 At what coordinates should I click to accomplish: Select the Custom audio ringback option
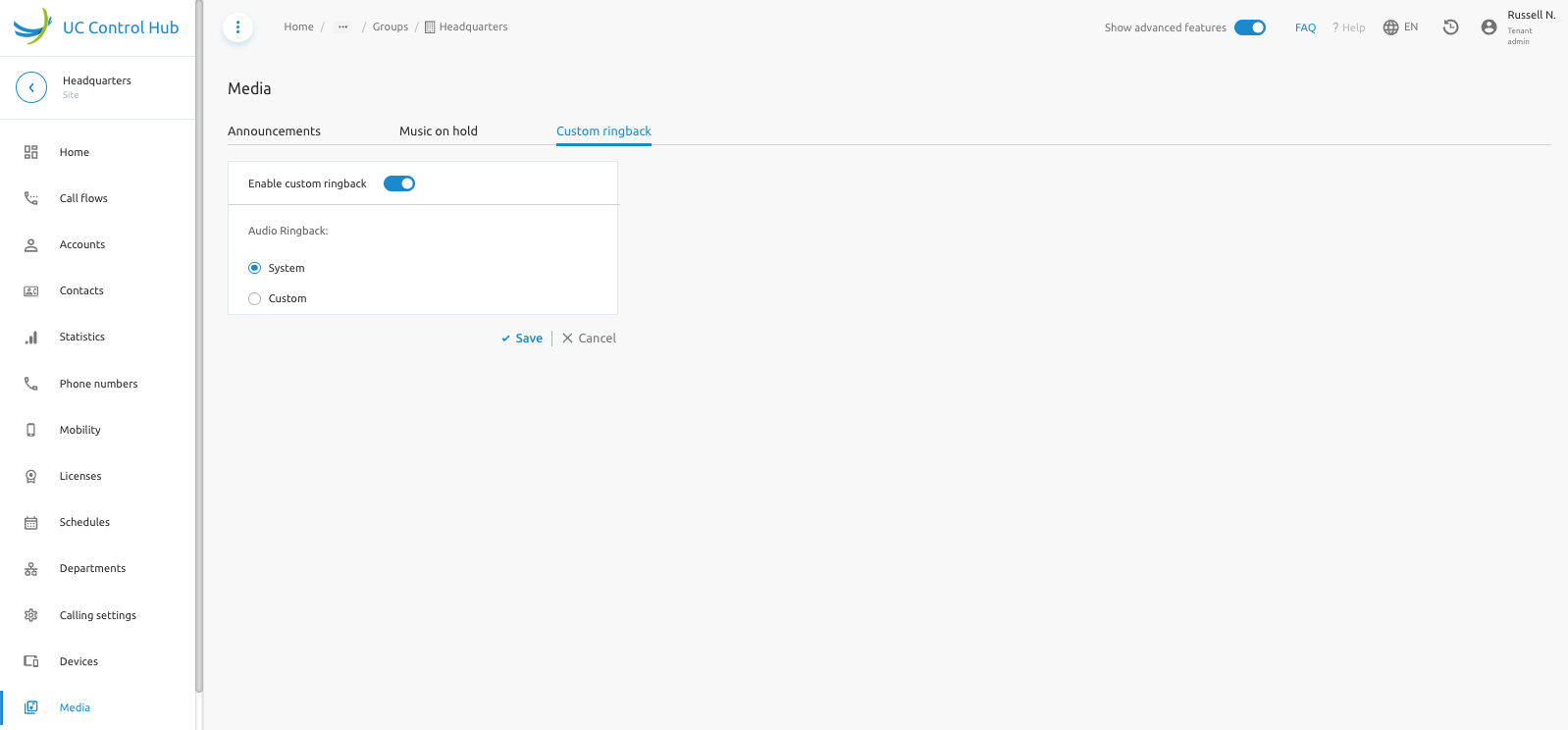(255, 298)
